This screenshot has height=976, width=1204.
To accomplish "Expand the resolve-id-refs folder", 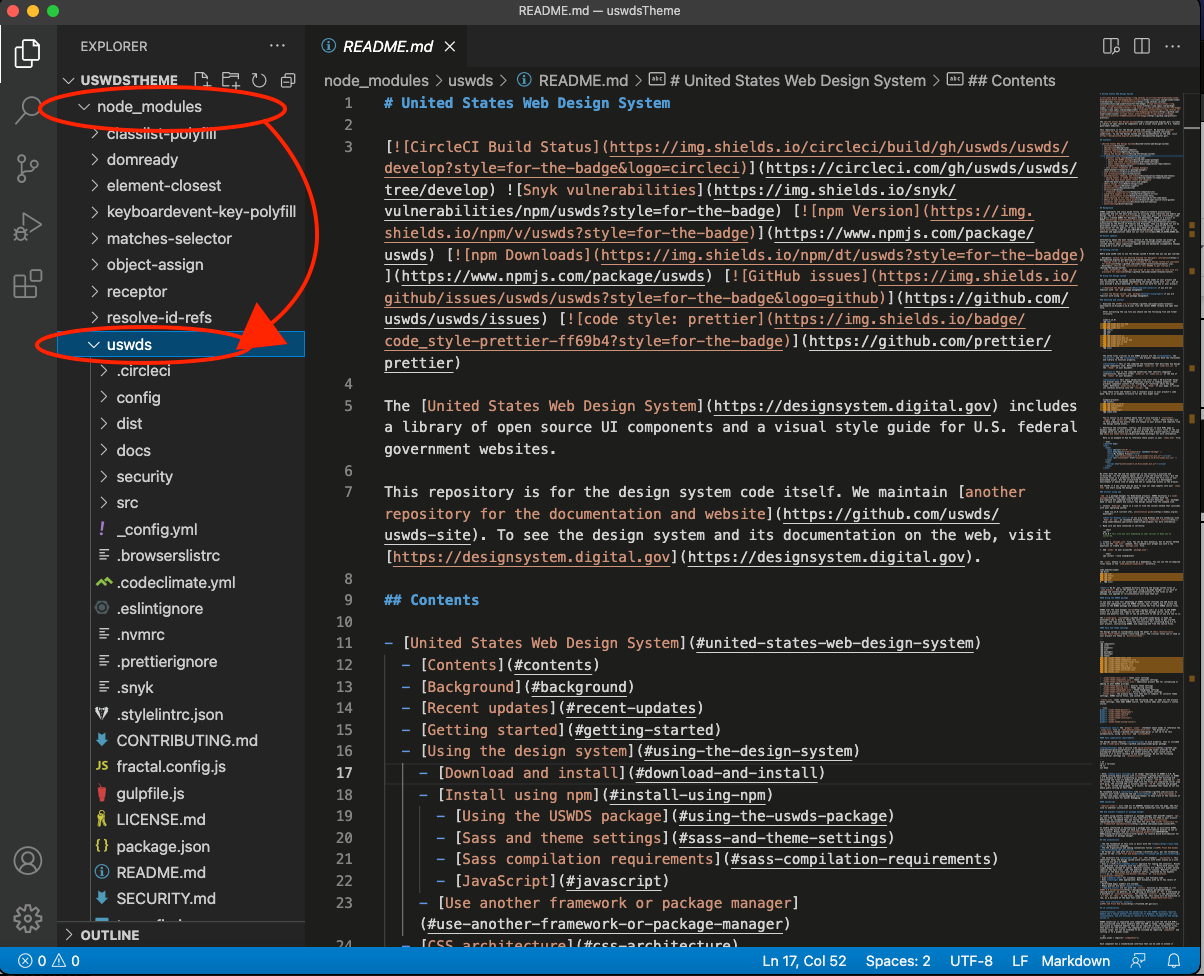I will 181,318.
